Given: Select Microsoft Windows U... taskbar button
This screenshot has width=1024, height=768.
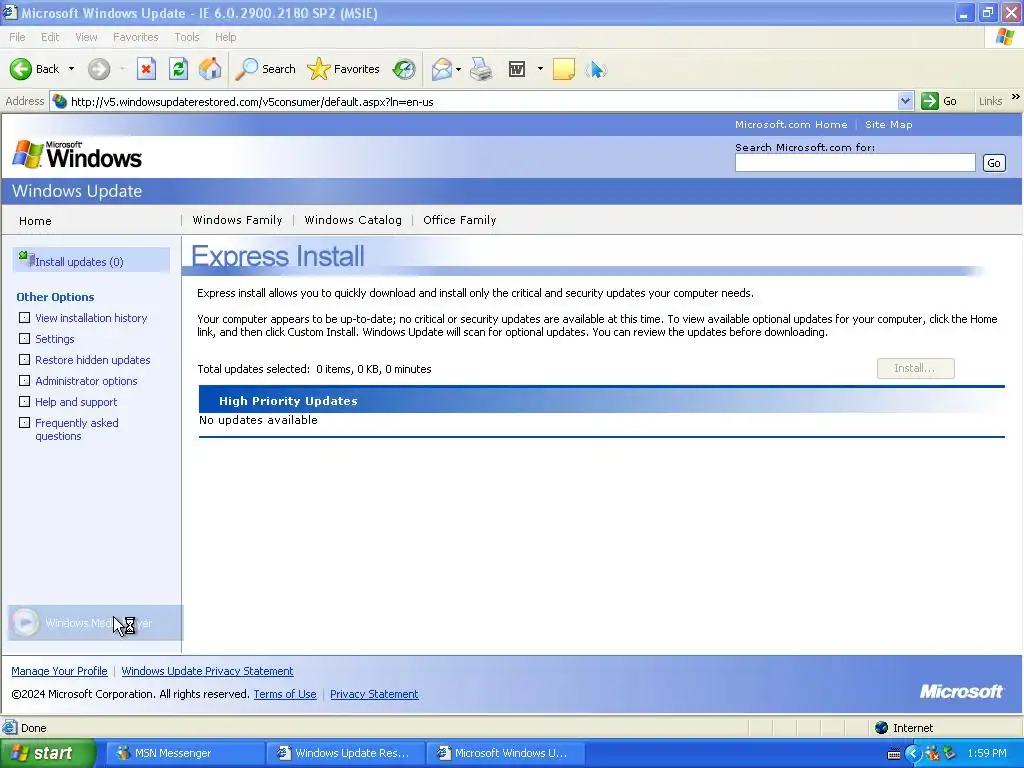Looking at the screenshot, I should point(504,753).
